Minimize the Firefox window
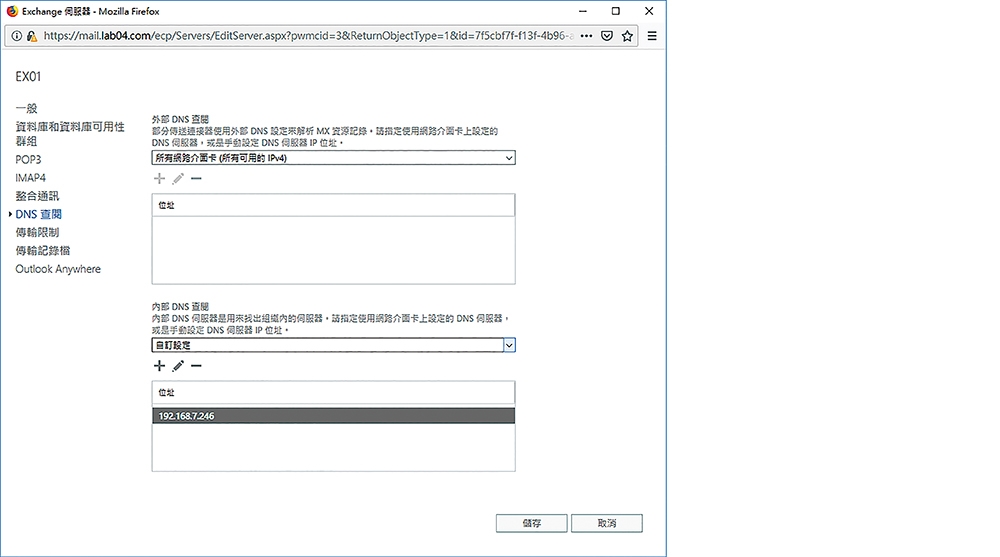The height and width of the screenshot is (557, 1000). tap(583, 11)
